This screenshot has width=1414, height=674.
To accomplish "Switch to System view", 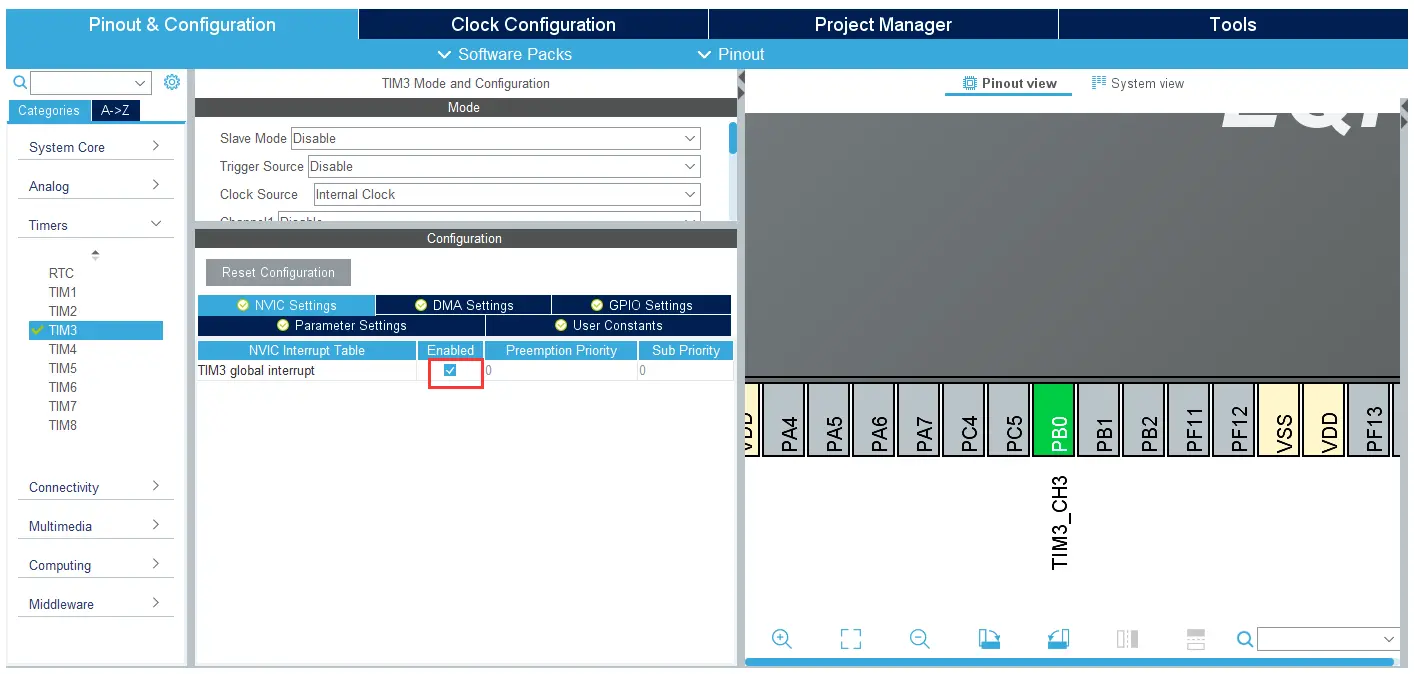I will 1138,83.
